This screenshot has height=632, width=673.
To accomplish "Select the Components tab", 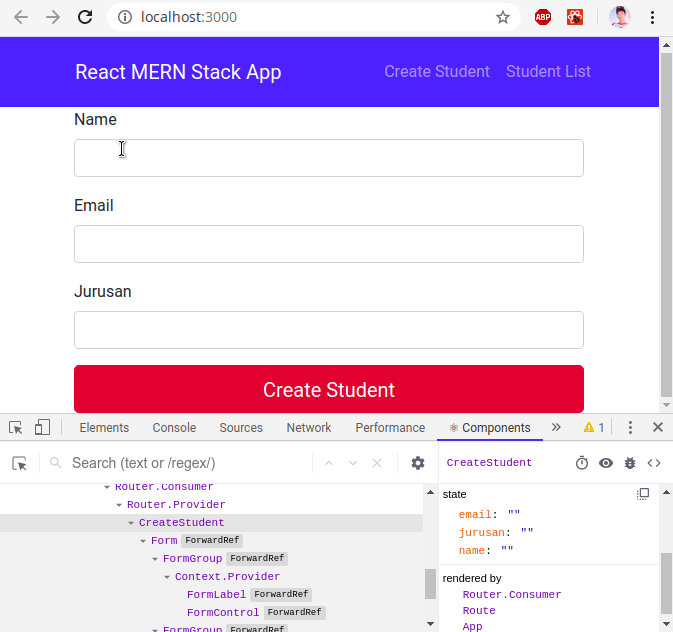I will pyautogui.click(x=490, y=428).
